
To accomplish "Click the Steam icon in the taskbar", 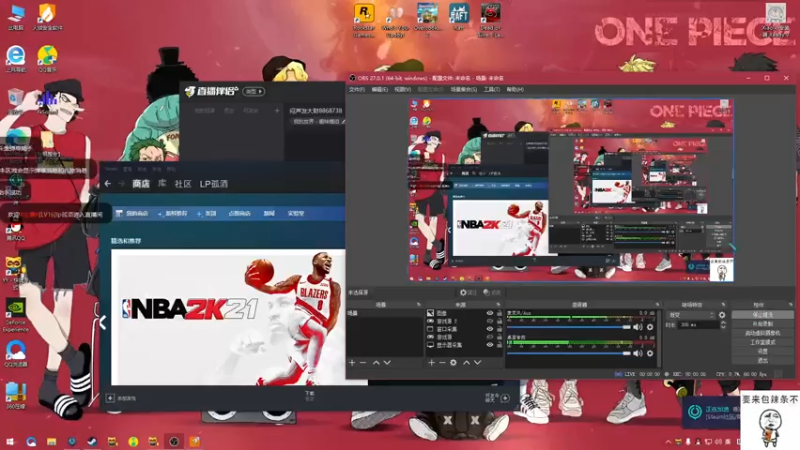I will coord(92,441).
